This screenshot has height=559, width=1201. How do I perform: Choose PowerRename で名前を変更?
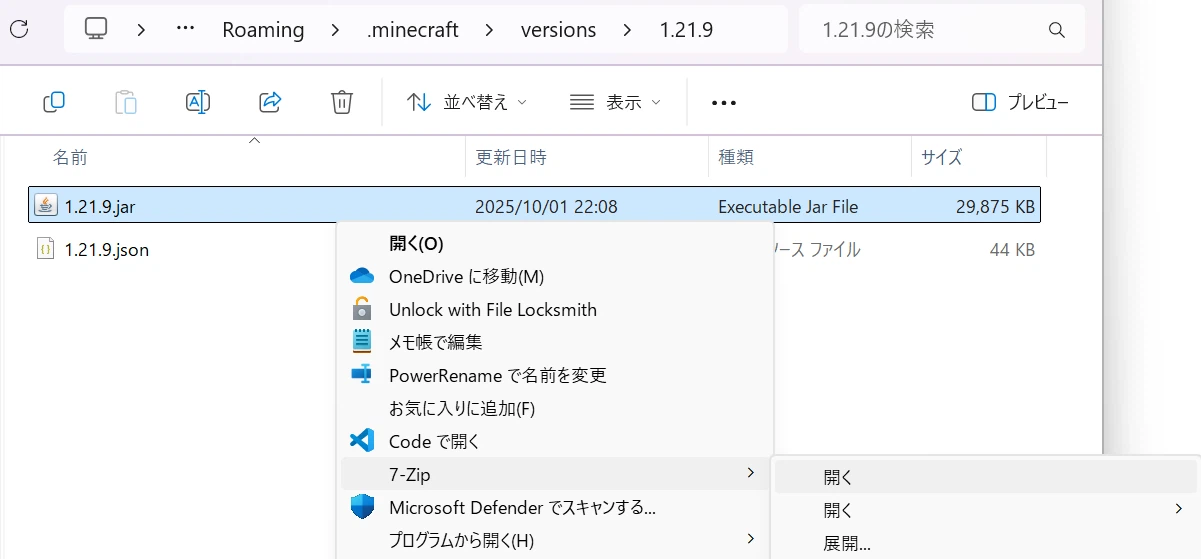[555, 375]
